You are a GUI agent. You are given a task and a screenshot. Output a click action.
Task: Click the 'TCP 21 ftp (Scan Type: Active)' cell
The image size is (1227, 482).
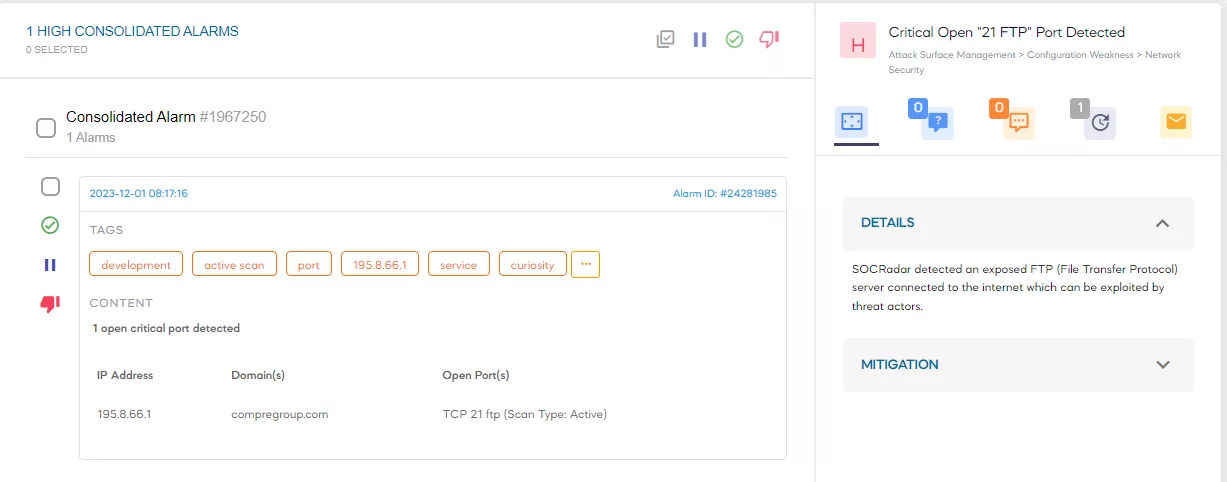(525, 414)
